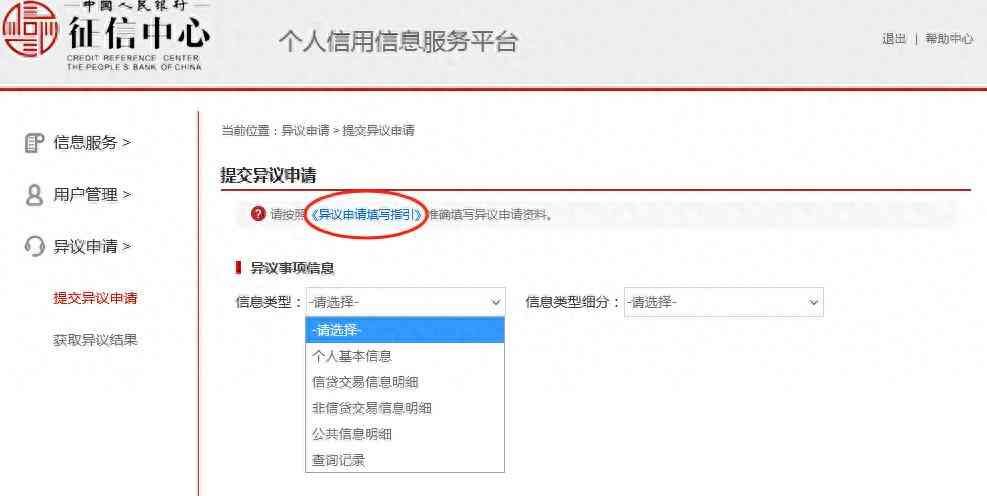Click the 信息类型 dropdown arrow

point(495,303)
